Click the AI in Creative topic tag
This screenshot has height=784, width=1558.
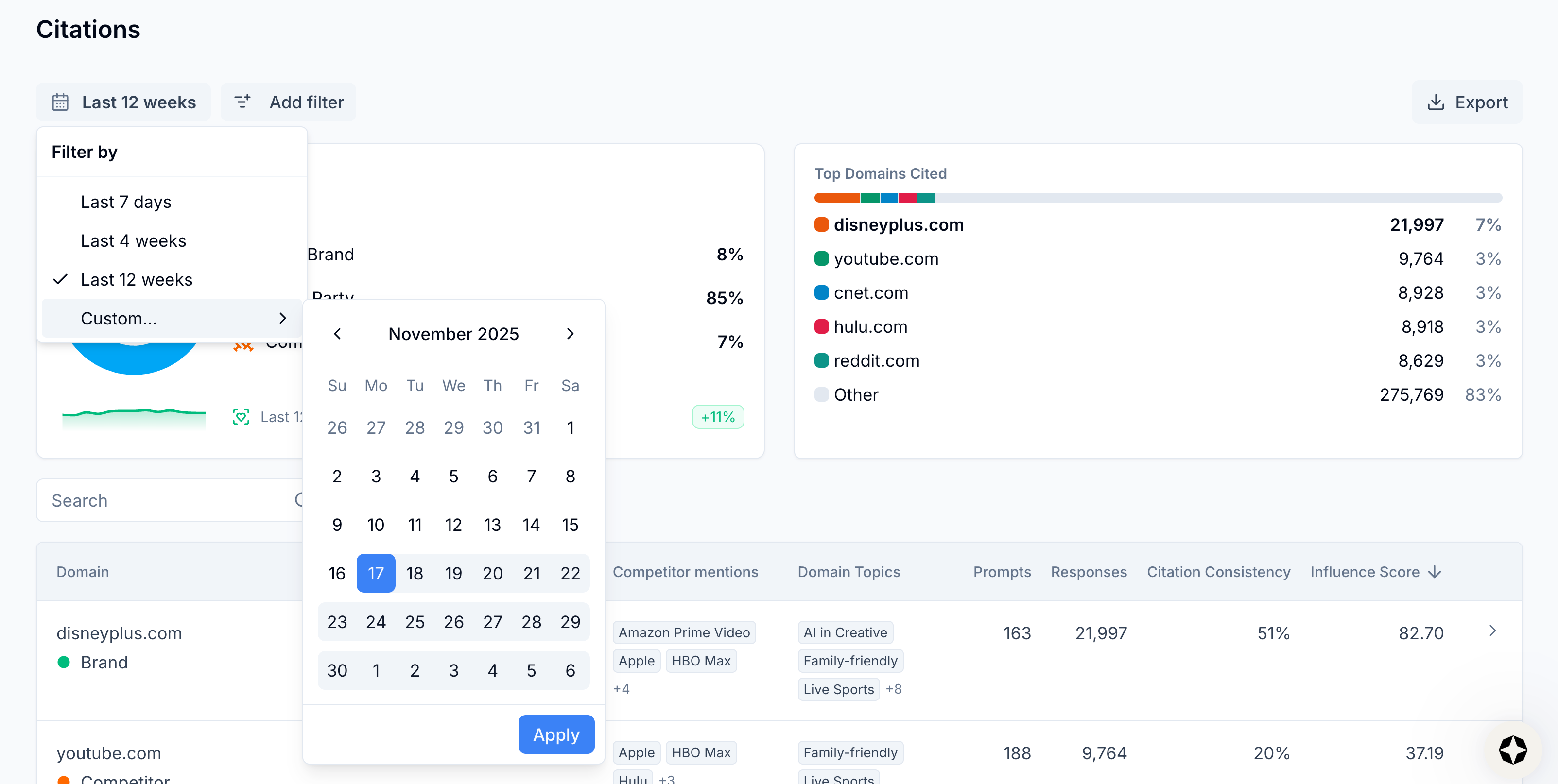(x=845, y=632)
